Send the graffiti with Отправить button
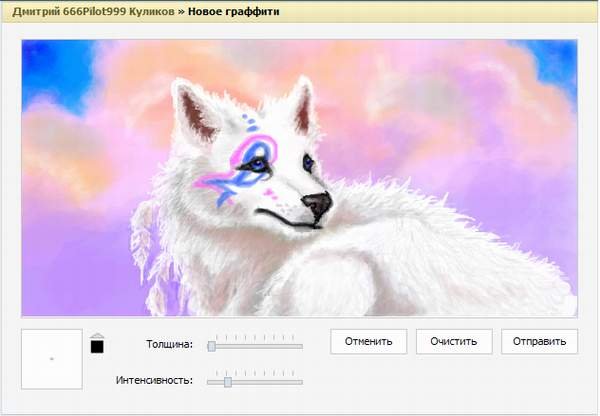Screen dimensions: 600x416 pyautogui.click(x=539, y=341)
